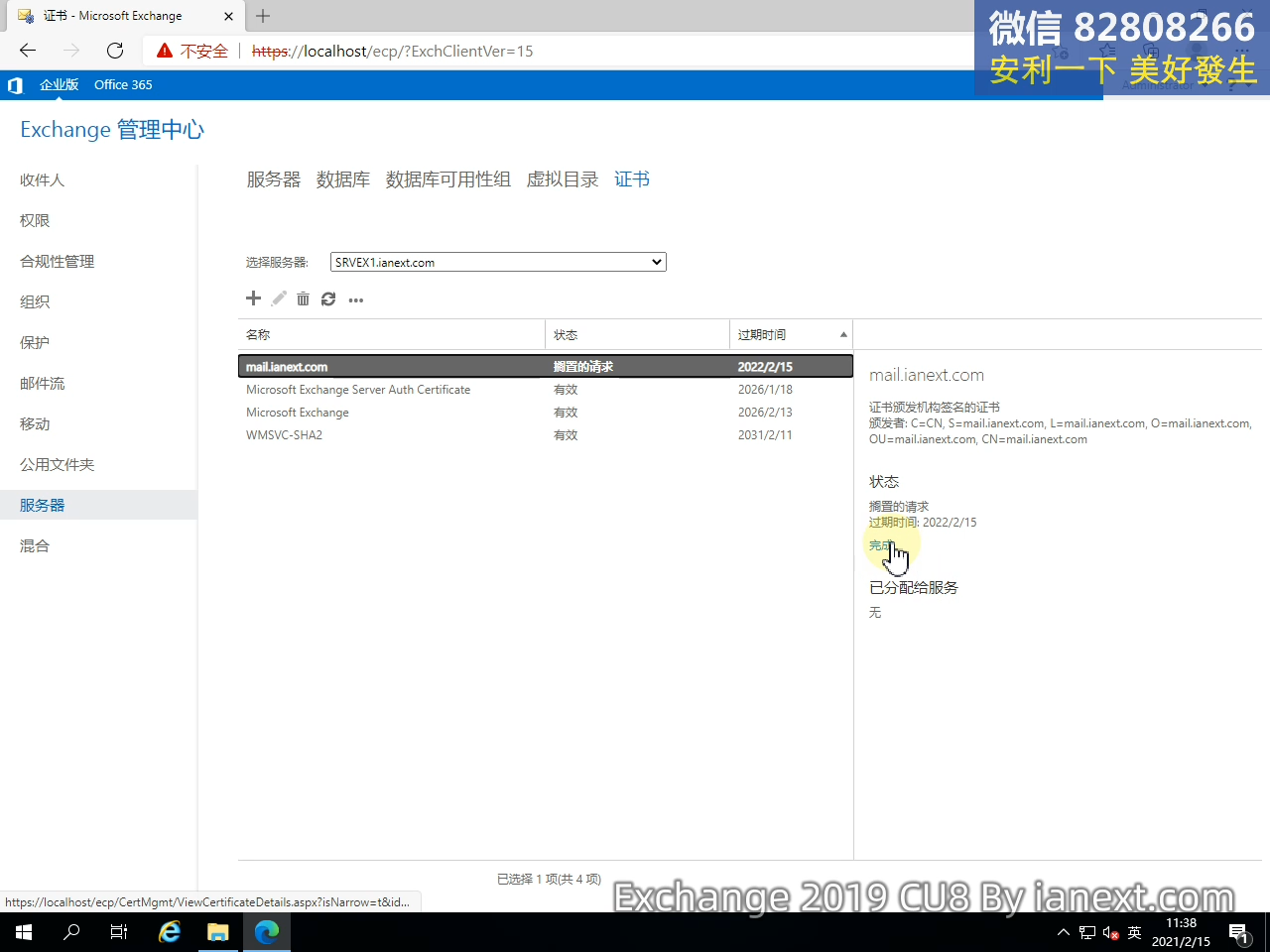Viewport: 1270px width, 952px height.
Task: Open 组织 in the left navigation
Action: coord(35,302)
